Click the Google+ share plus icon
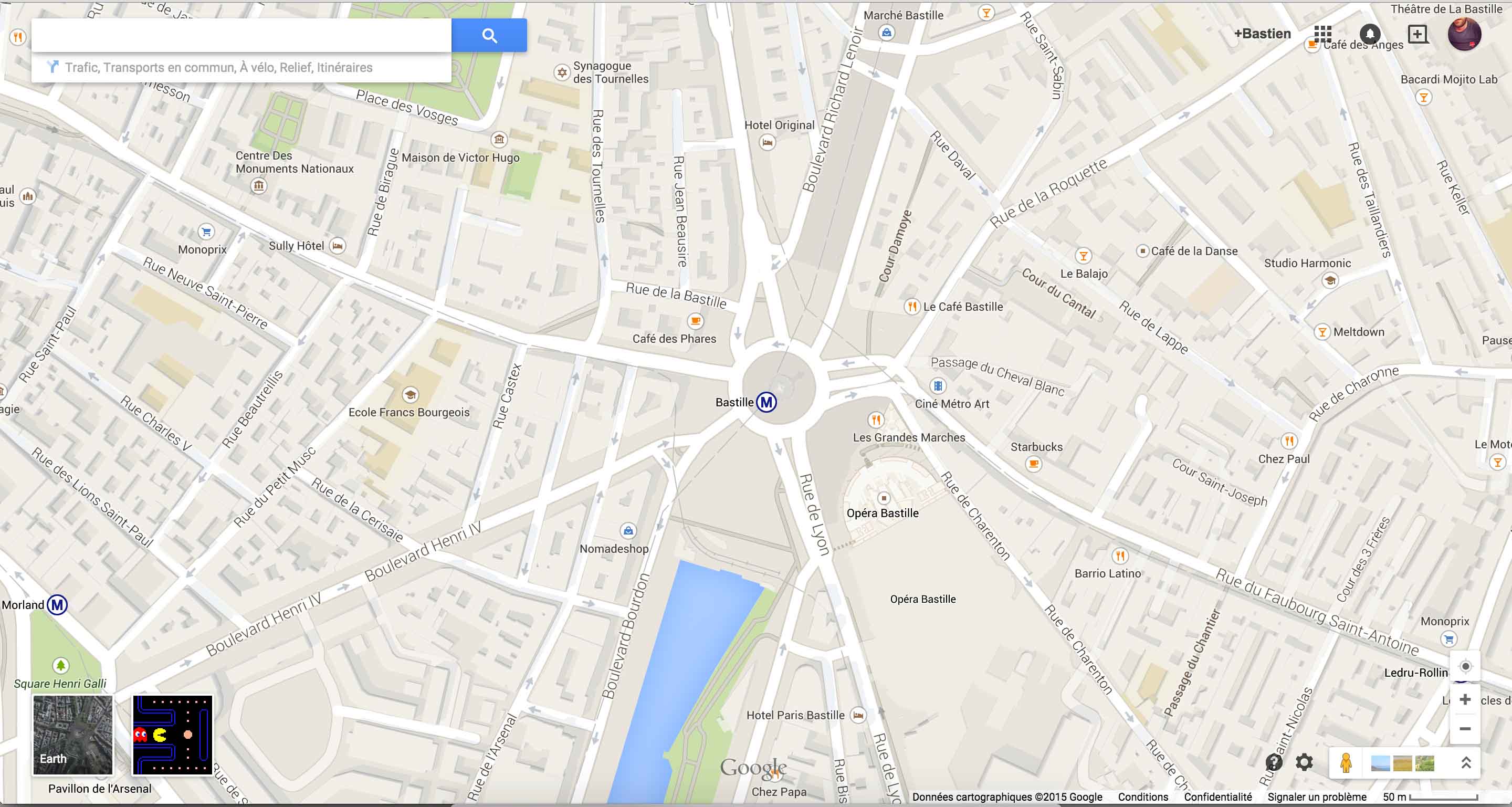The height and width of the screenshot is (807, 1512). point(1417,34)
